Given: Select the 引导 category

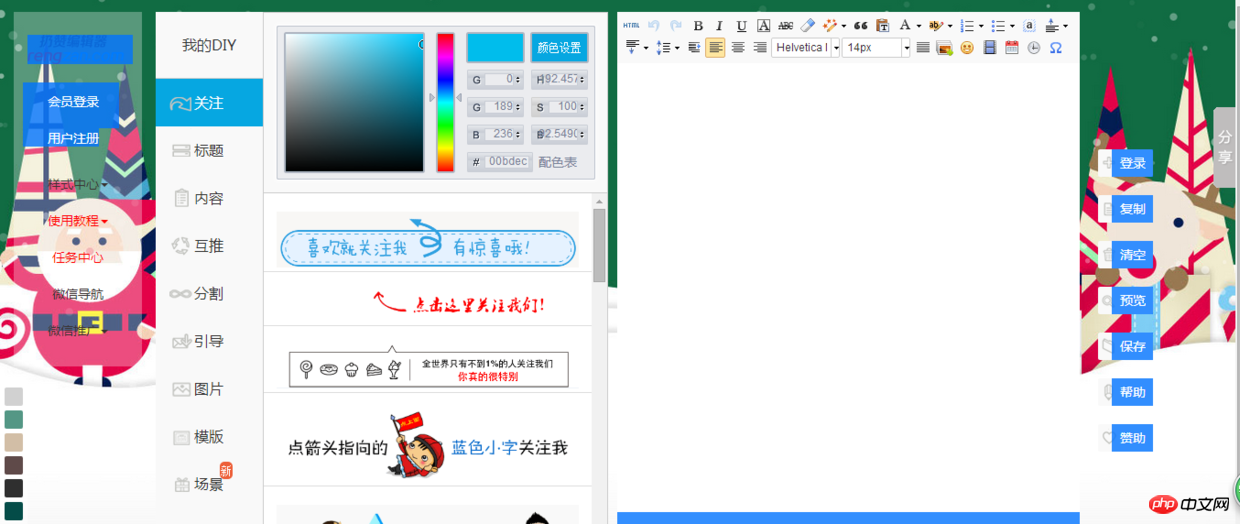Looking at the screenshot, I should (x=209, y=341).
